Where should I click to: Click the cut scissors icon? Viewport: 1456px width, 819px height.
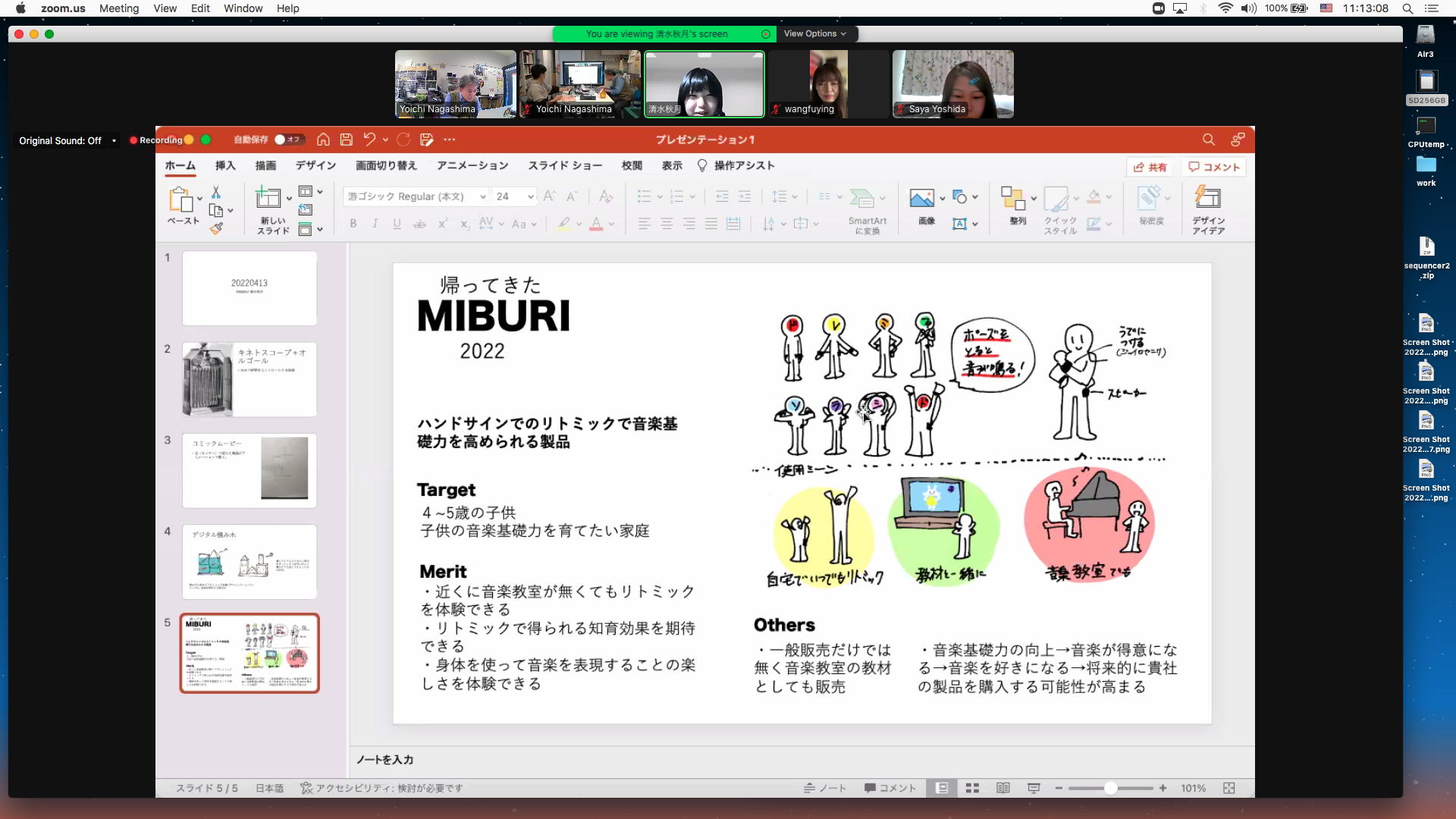click(216, 193)
